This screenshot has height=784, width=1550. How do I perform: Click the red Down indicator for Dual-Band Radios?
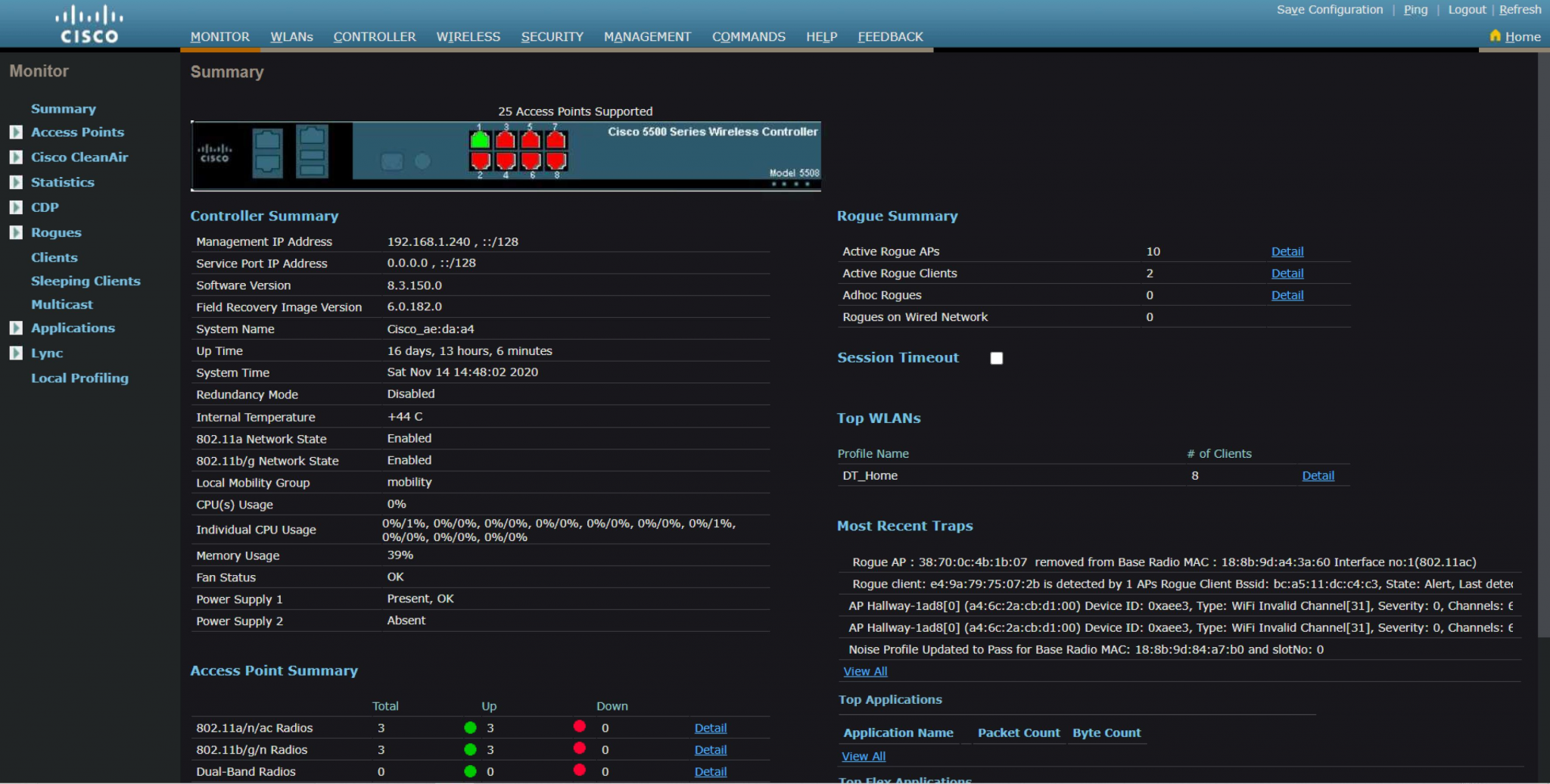[580, 770]
